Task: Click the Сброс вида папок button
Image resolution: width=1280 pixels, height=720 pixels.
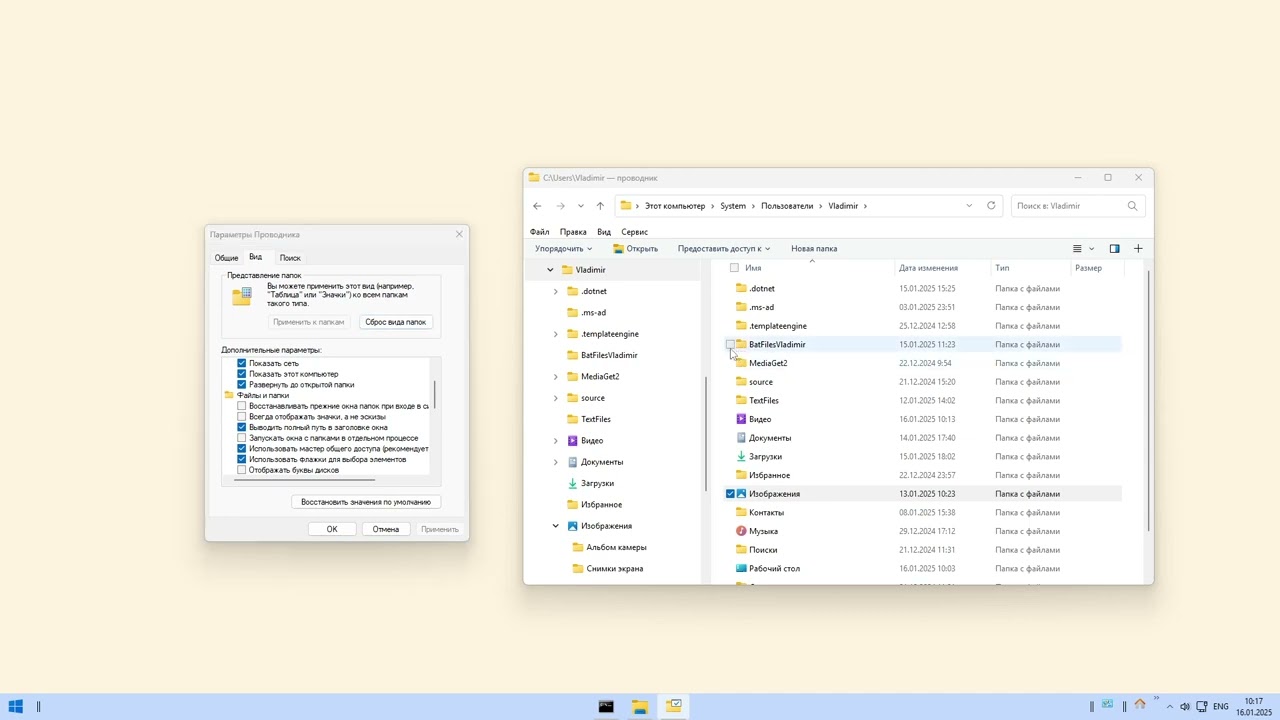Action: point(396,322)
